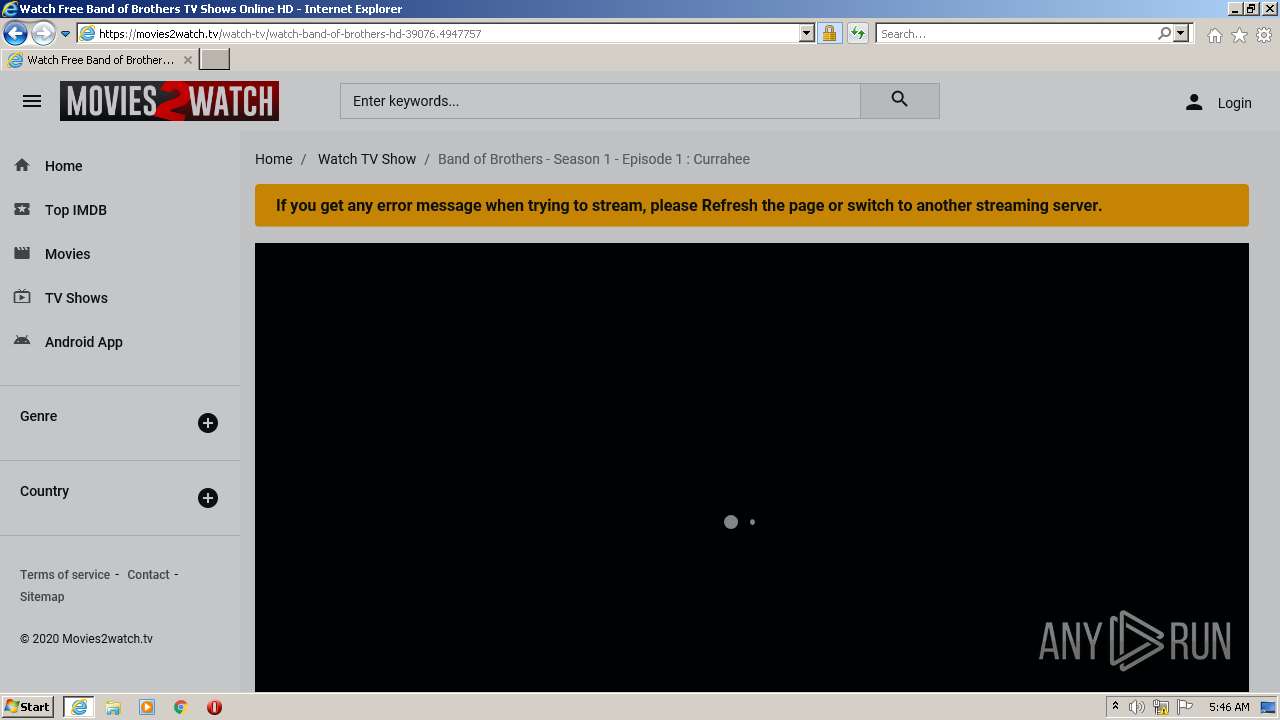Click the magnifier search button
The image size is (1280, 720).
tap(899, 100)
